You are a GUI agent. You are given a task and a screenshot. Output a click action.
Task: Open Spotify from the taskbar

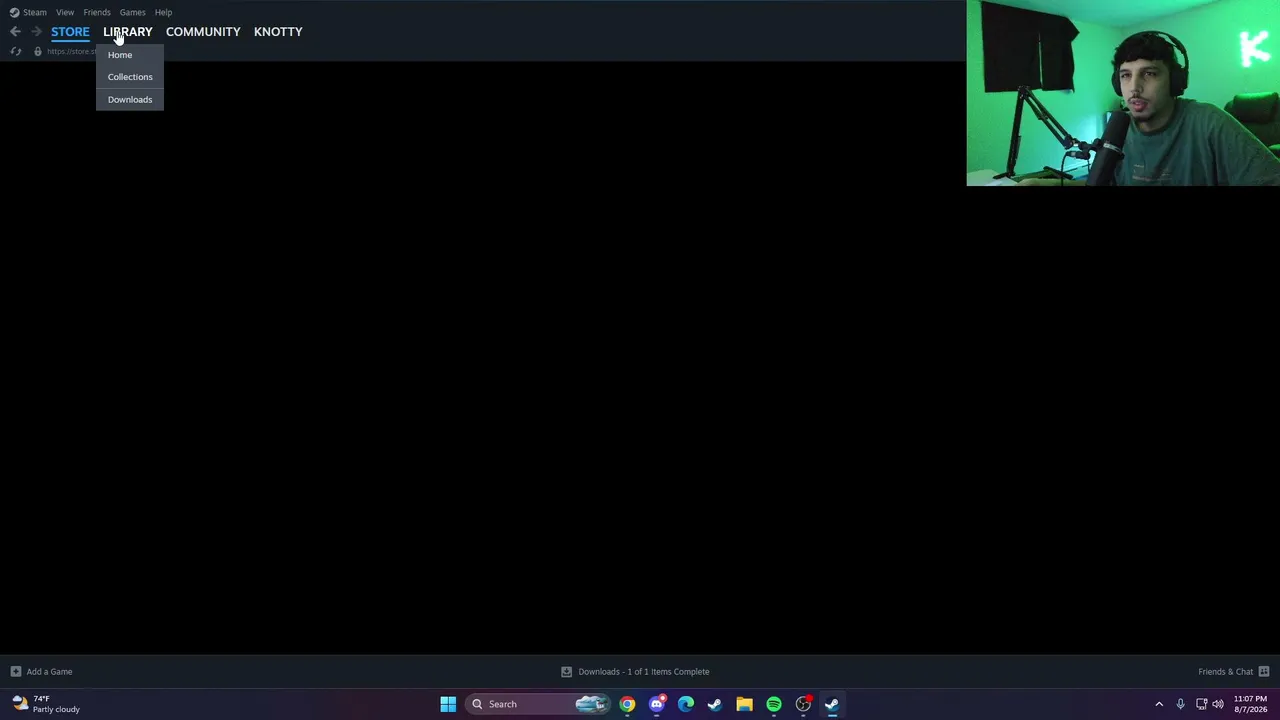click(774, 704)
